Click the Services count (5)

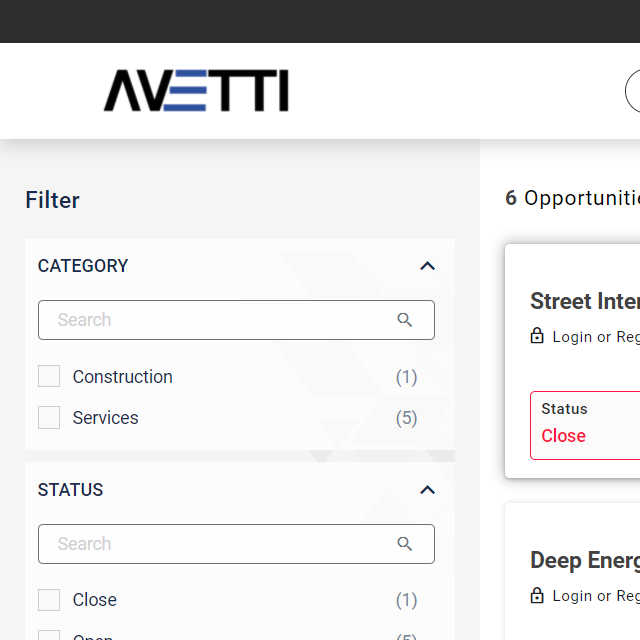pos(406,418)
